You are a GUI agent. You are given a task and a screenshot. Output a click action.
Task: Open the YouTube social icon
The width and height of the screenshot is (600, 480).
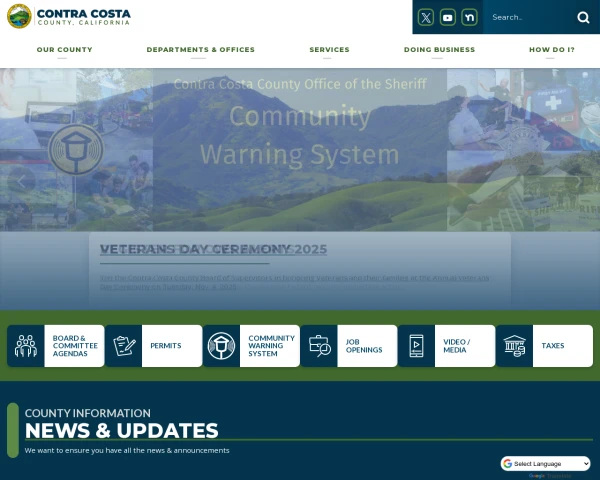click(447, 17)
